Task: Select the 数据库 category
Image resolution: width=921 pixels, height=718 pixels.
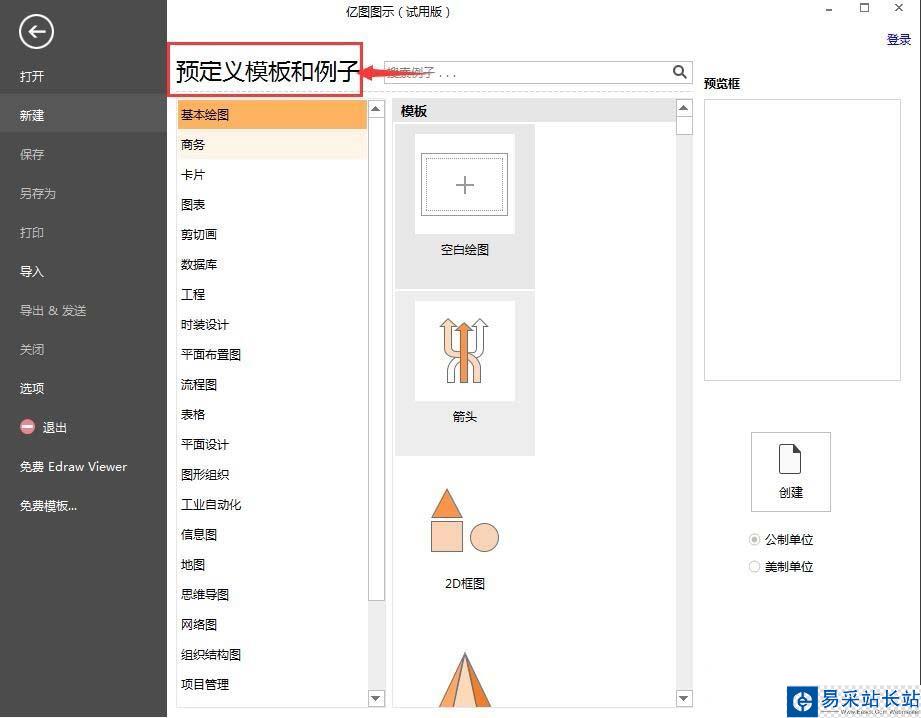Action: click(x=273, y=264)
